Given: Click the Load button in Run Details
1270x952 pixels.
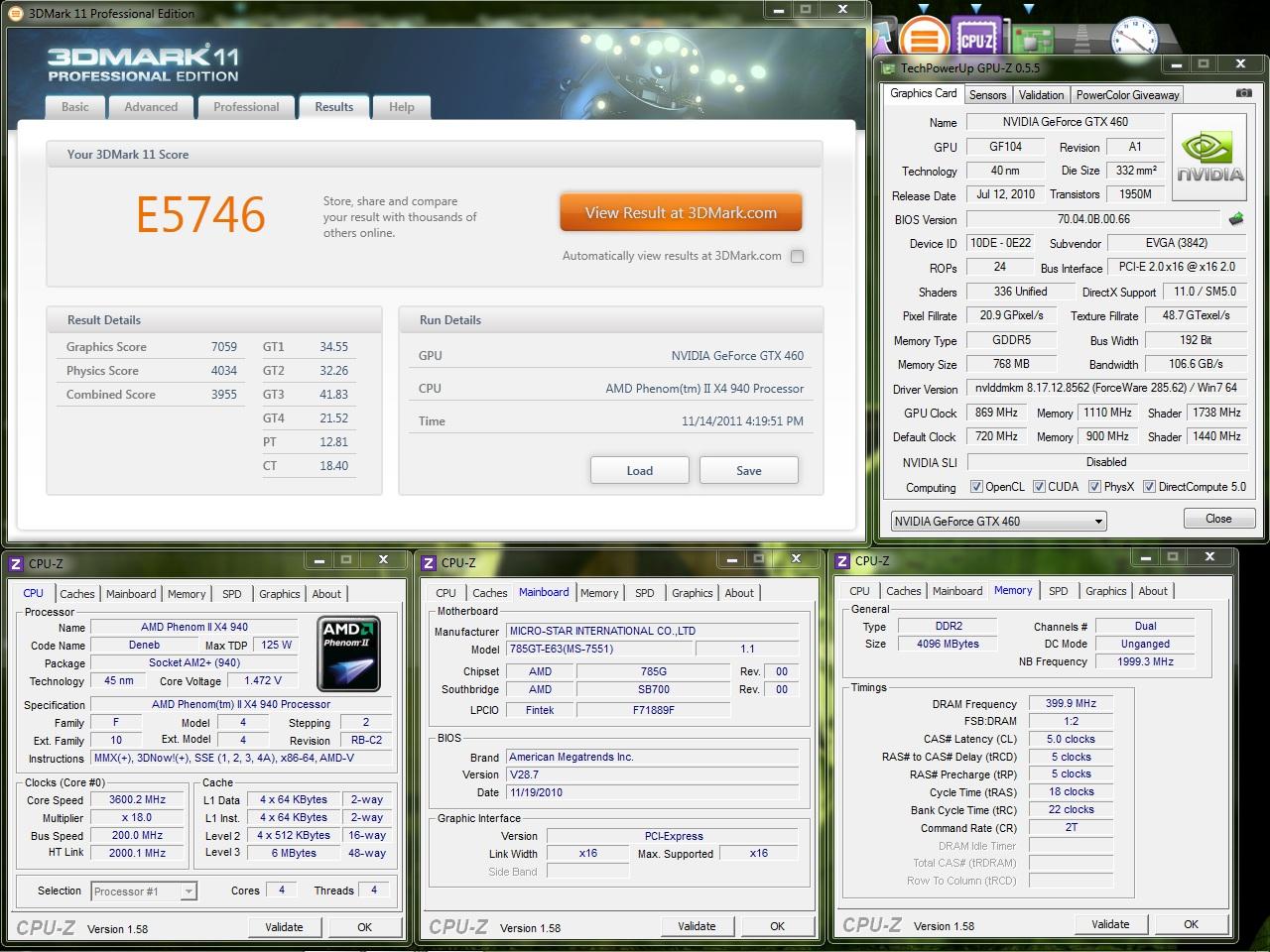Looking at the screenshot, I should point(640,471).
